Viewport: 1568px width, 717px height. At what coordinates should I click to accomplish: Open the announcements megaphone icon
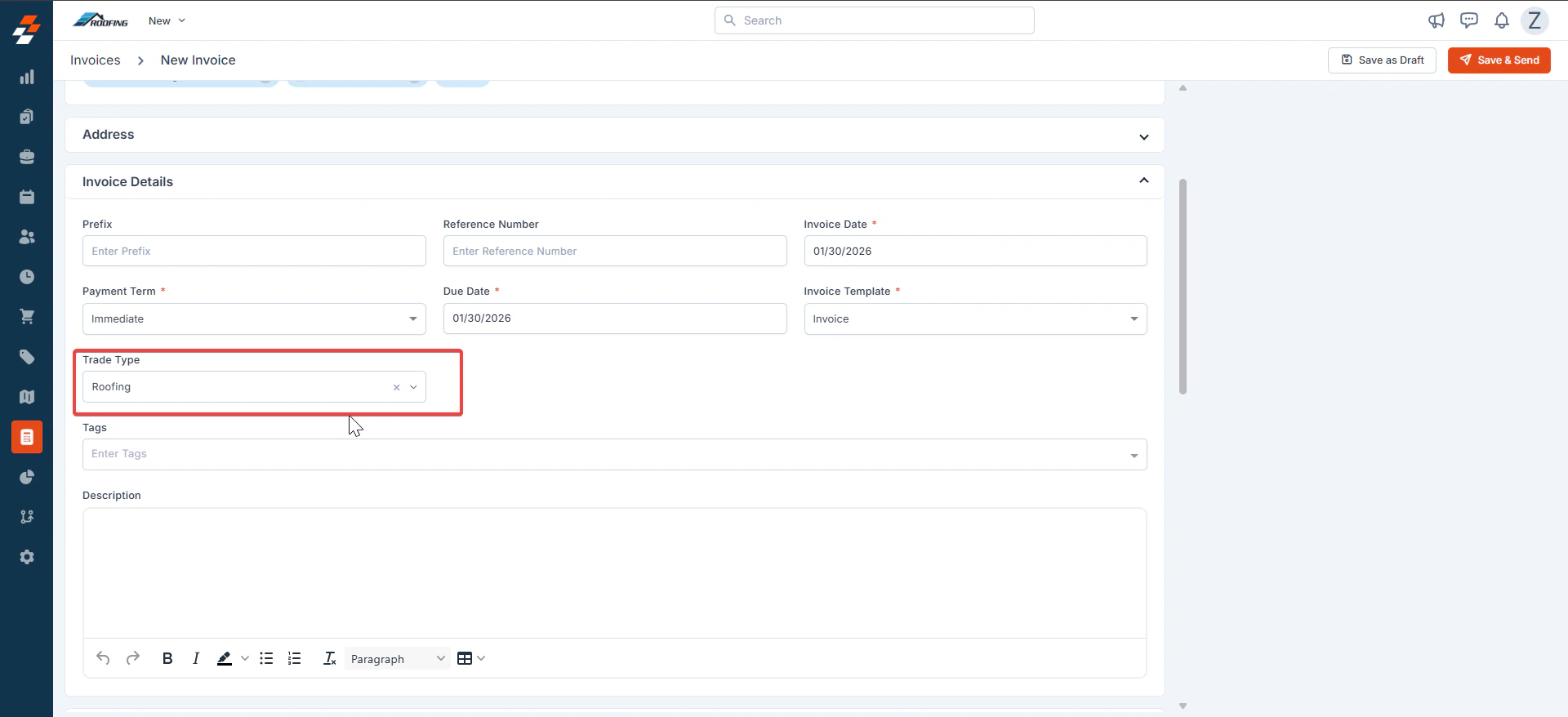click(x=1437, y=20)
